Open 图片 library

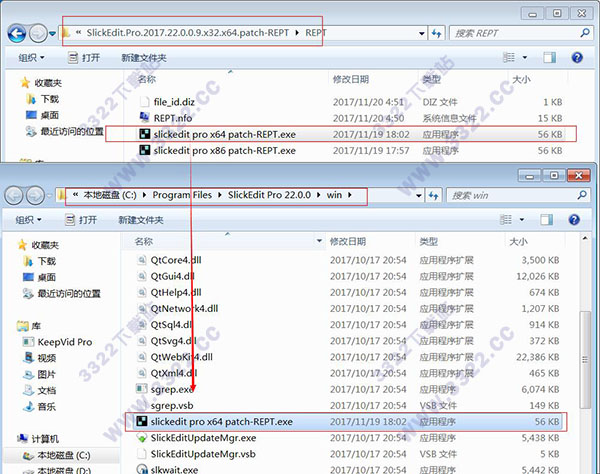(40, 374)
